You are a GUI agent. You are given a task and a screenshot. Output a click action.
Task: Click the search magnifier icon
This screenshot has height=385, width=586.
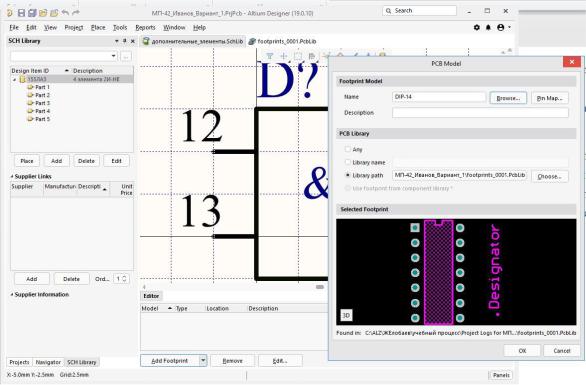click(x=388, y=10)
